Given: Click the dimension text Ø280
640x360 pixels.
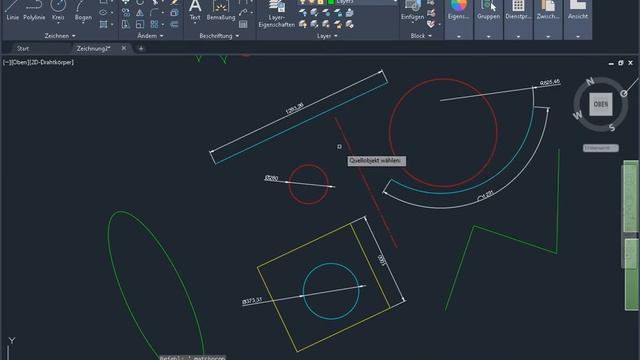Looking at the screenshot, I should point(271,178).
